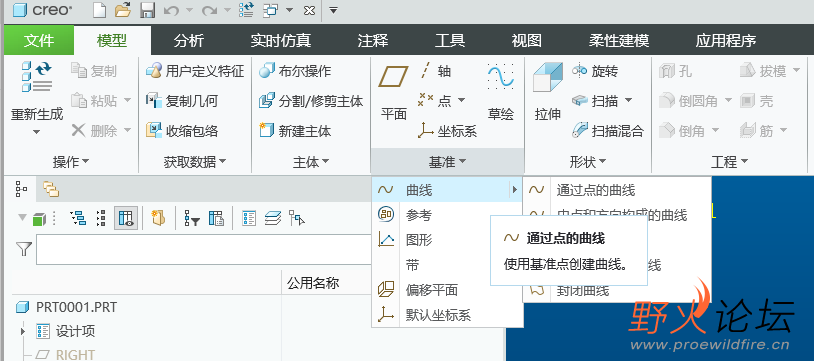Click the 扫描 sweep tool
Image resolution: width=814 pixels, height=361 pixels.
coord(595,101)
